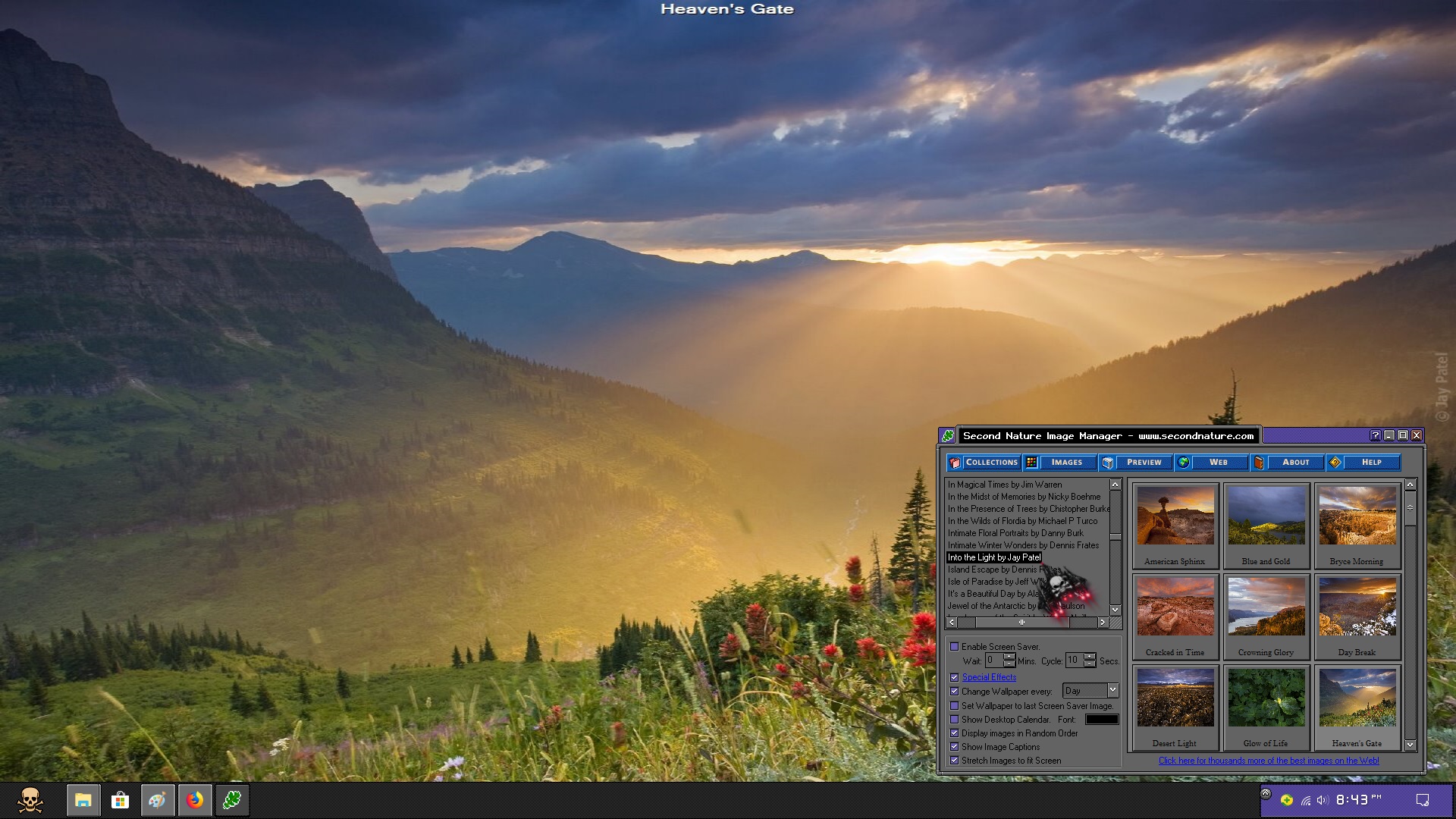Click collection list scroll down arrow
The height and width of the screenshot is (819, 1456).
(x=1115, y=610)
